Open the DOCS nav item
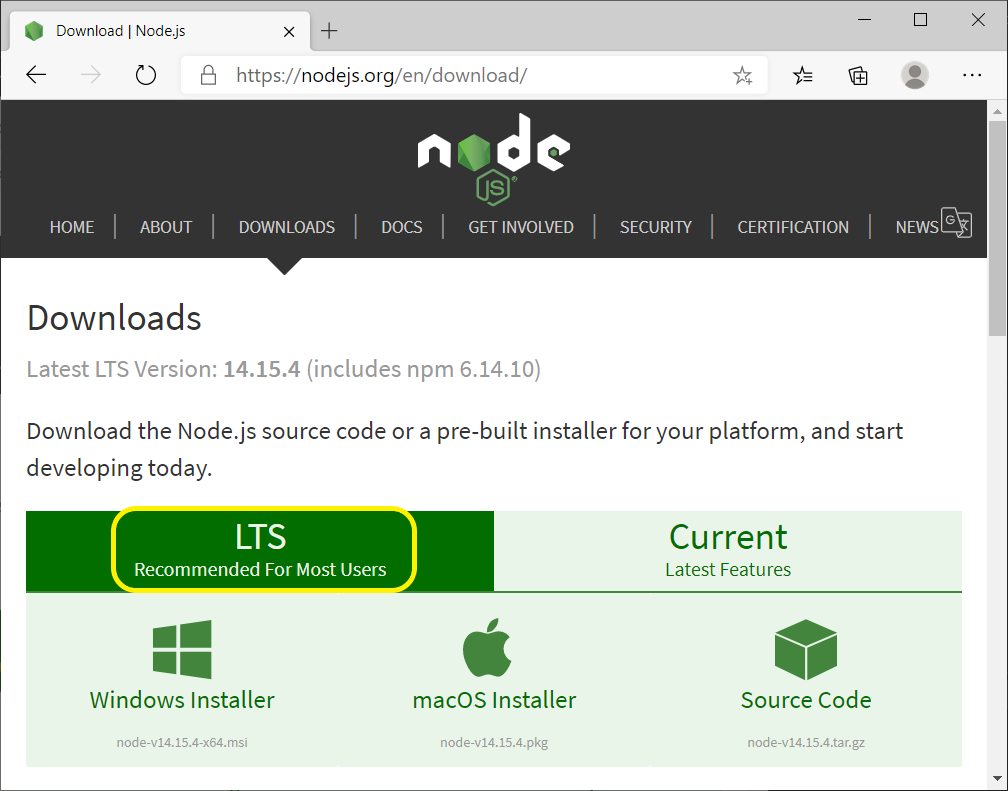 coord(402,227)
